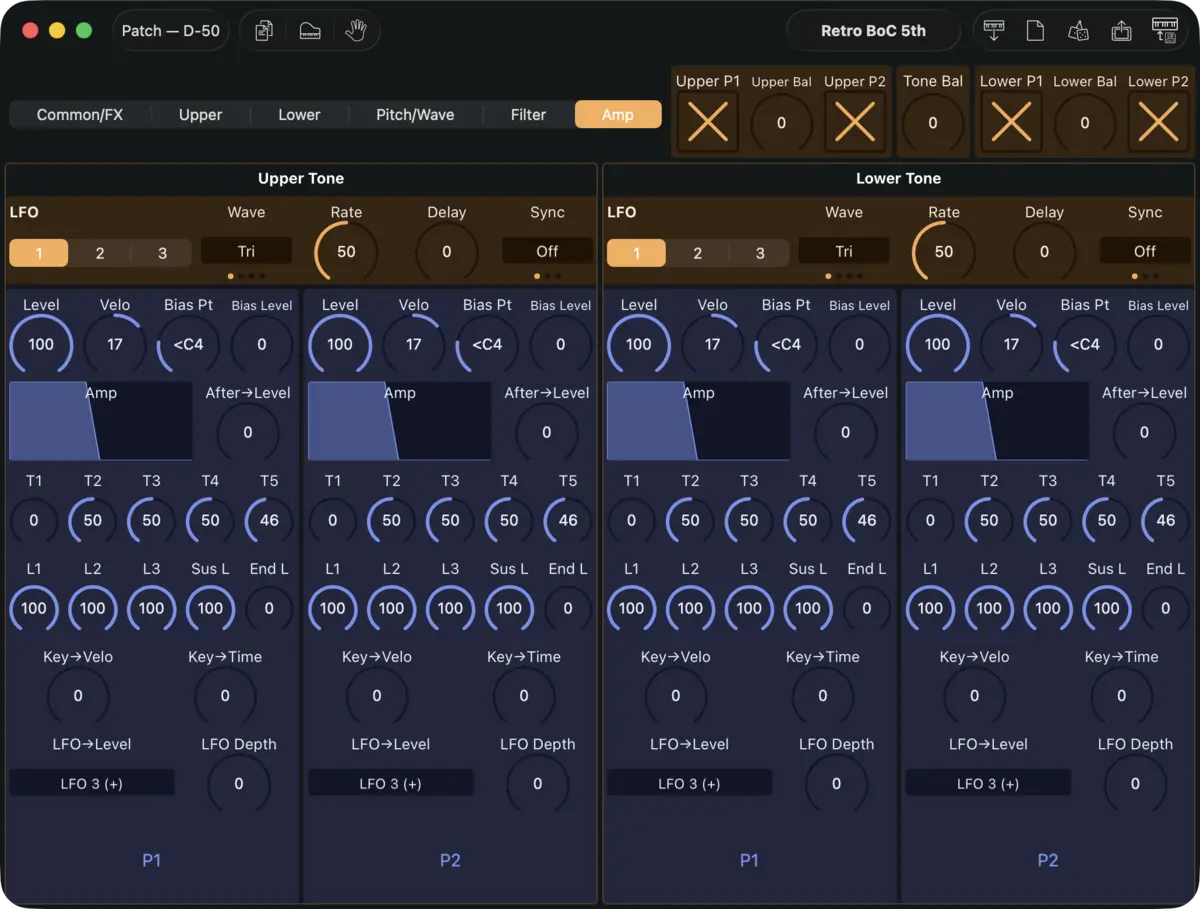
Task: Toggle Upper P2 partial X button
Action: point(855,123)
